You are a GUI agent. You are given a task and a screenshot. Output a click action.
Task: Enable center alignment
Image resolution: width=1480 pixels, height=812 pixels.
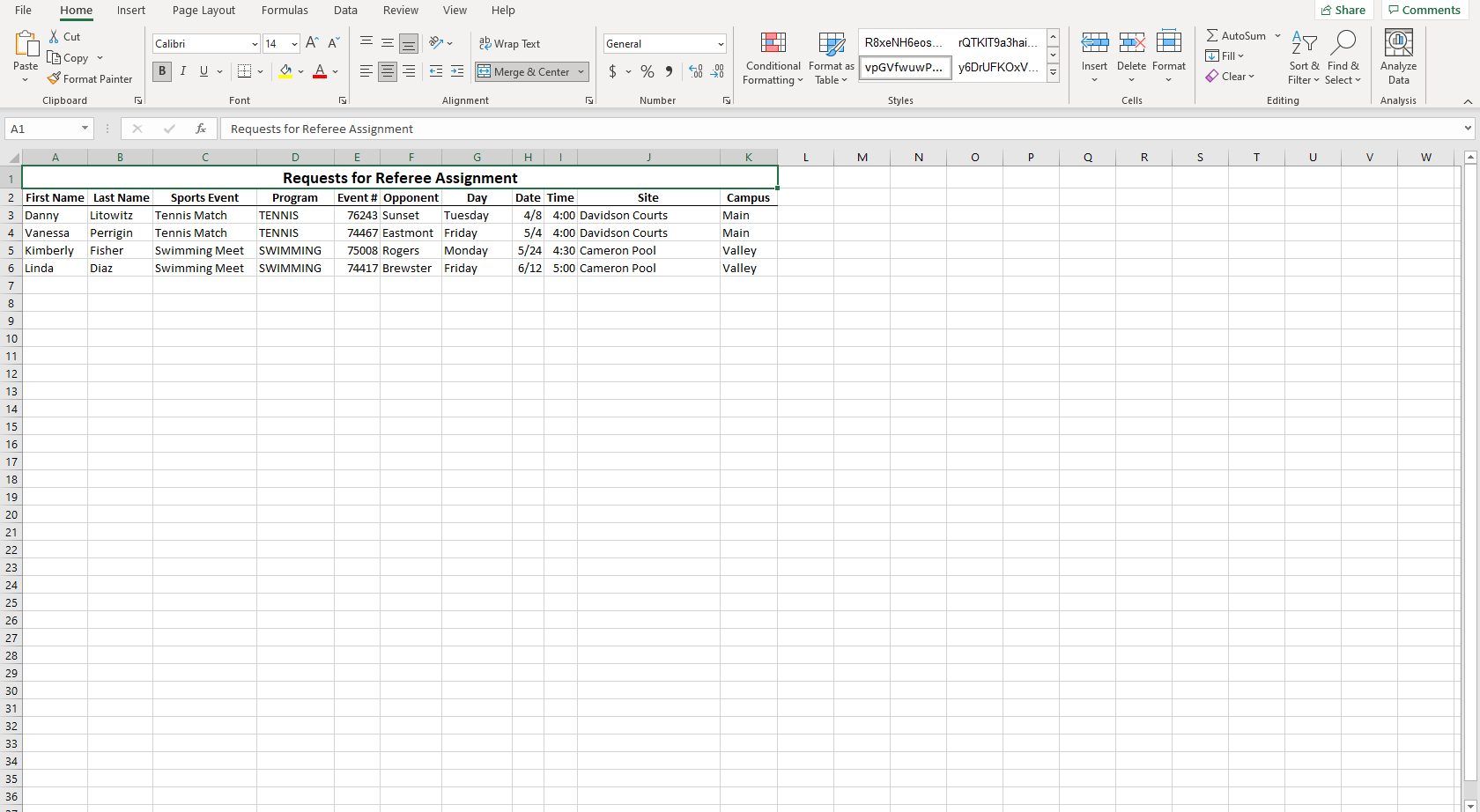(388, 71)
